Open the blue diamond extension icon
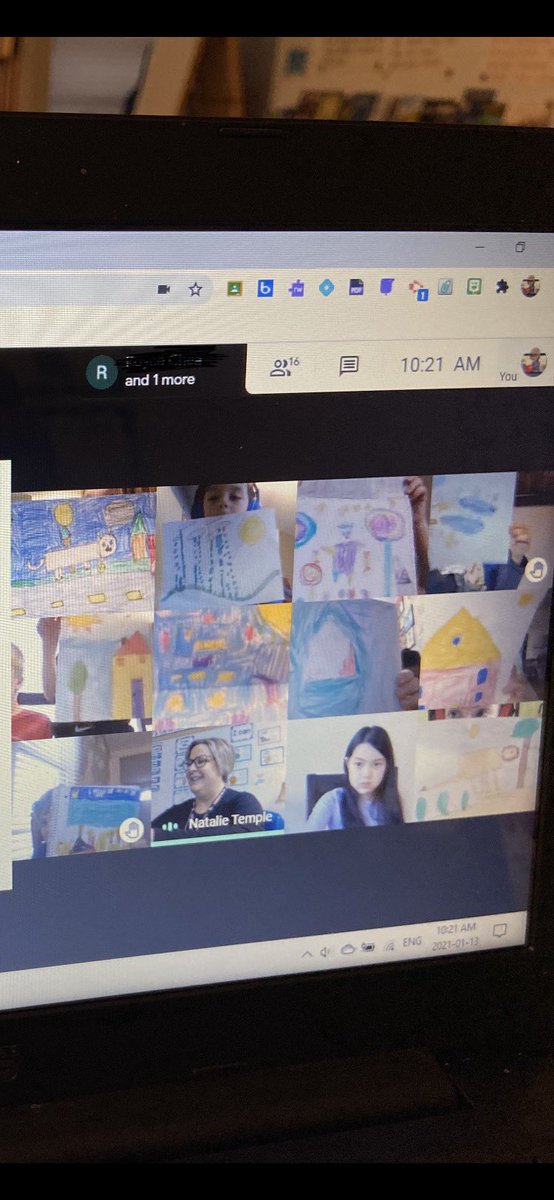 coord(326,287)
